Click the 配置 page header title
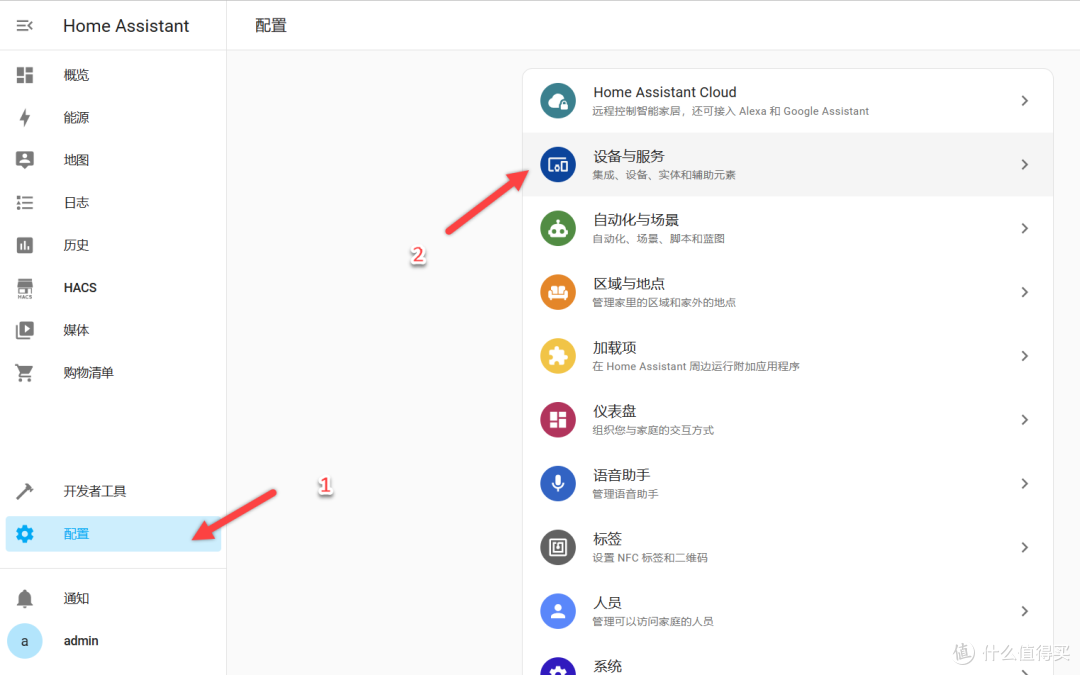The image size is (1080, 675). point(271,25)
